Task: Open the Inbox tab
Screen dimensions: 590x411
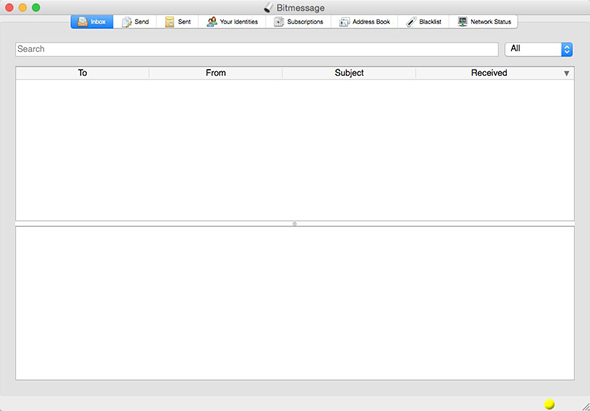Action: [x=92, y=22]
